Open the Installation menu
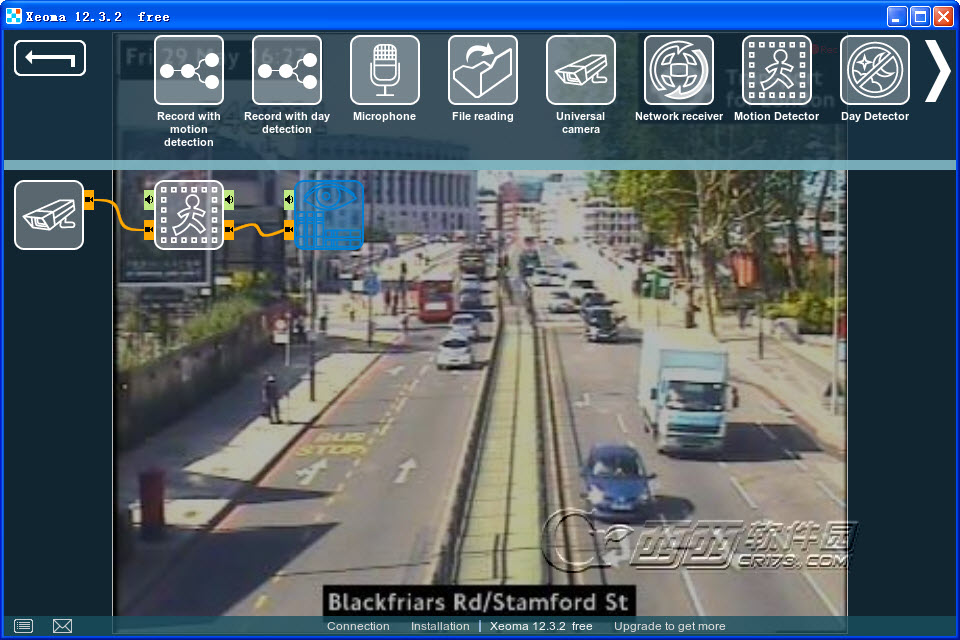The width and height of the screenshot is (960, 640). click(440, 626)
